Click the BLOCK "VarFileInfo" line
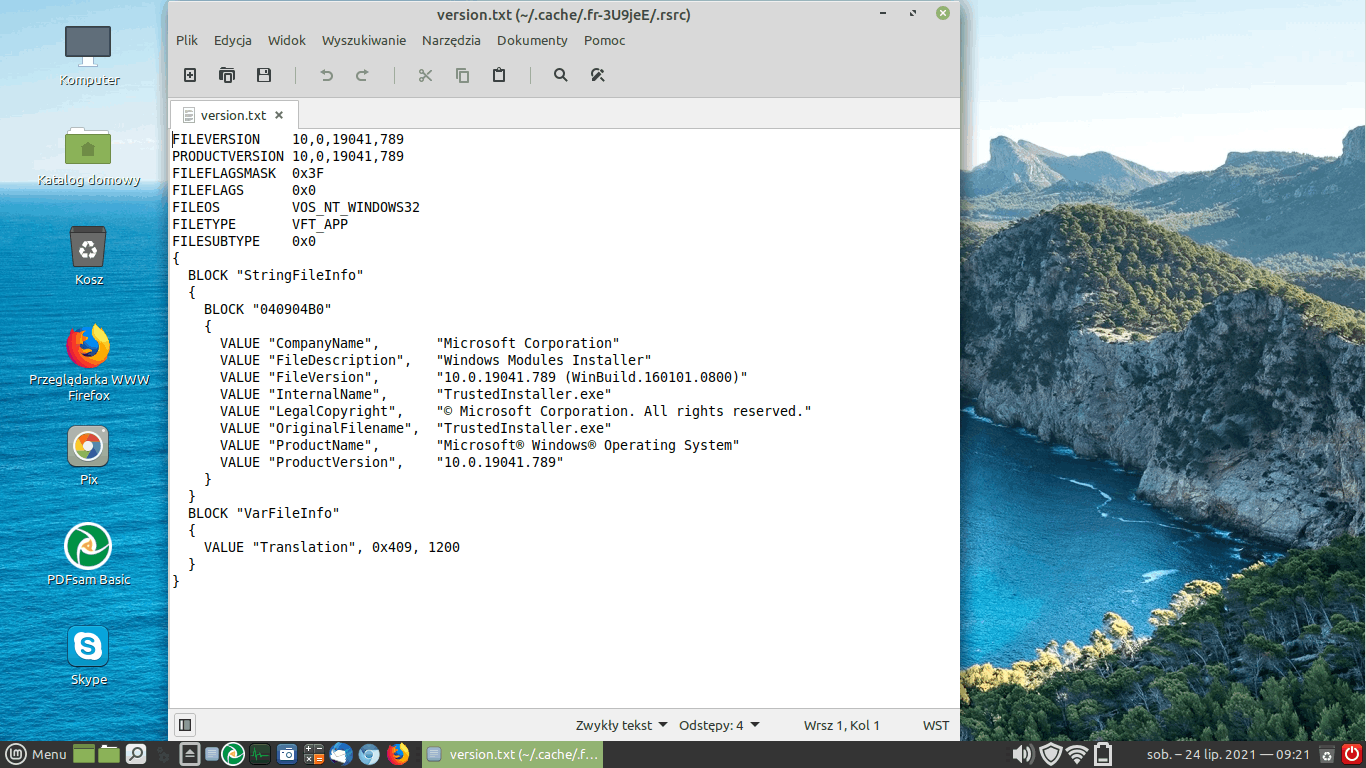 pos(264,513)
